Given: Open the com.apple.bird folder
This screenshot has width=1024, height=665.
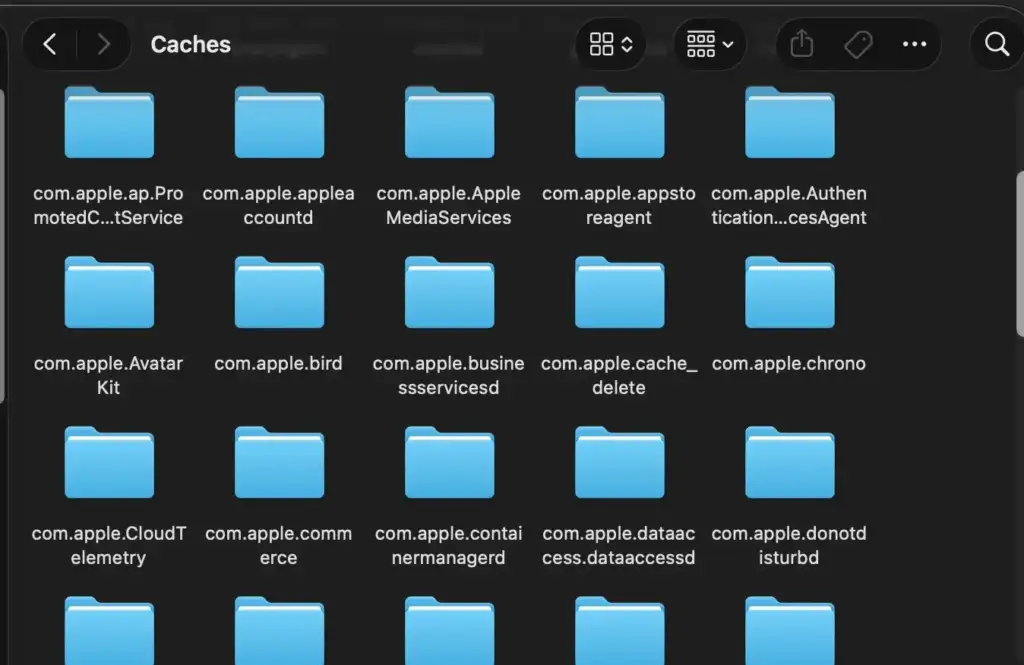Looking at the screenshot, I should 279,292.
